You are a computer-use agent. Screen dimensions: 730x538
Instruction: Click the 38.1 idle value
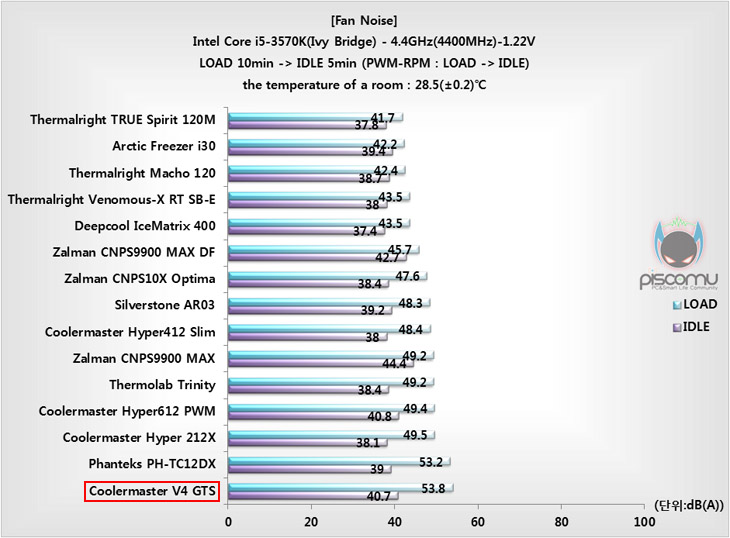pos(368,443)
